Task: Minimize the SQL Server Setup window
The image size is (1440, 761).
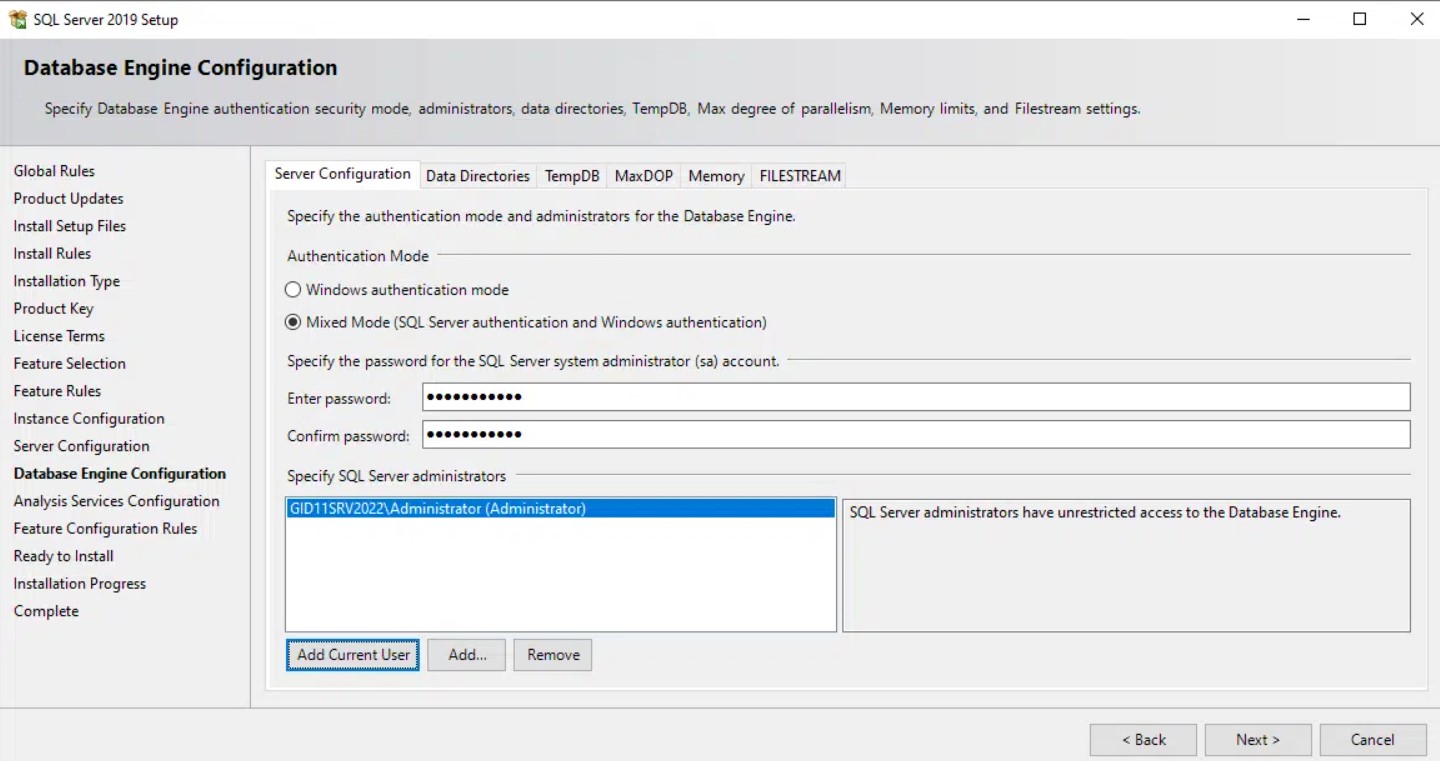Action: [1303, 19]
